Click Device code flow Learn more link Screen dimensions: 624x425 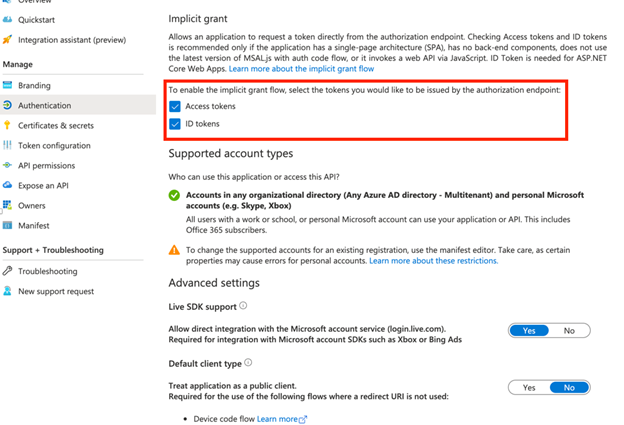click(281, 419)
